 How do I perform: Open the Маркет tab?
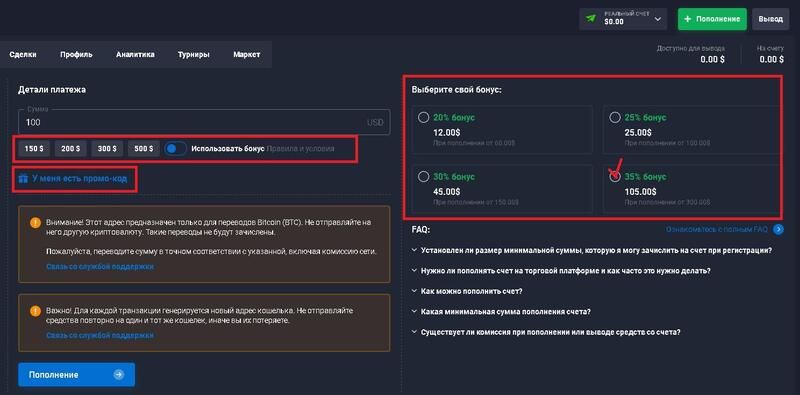(247, 54)
